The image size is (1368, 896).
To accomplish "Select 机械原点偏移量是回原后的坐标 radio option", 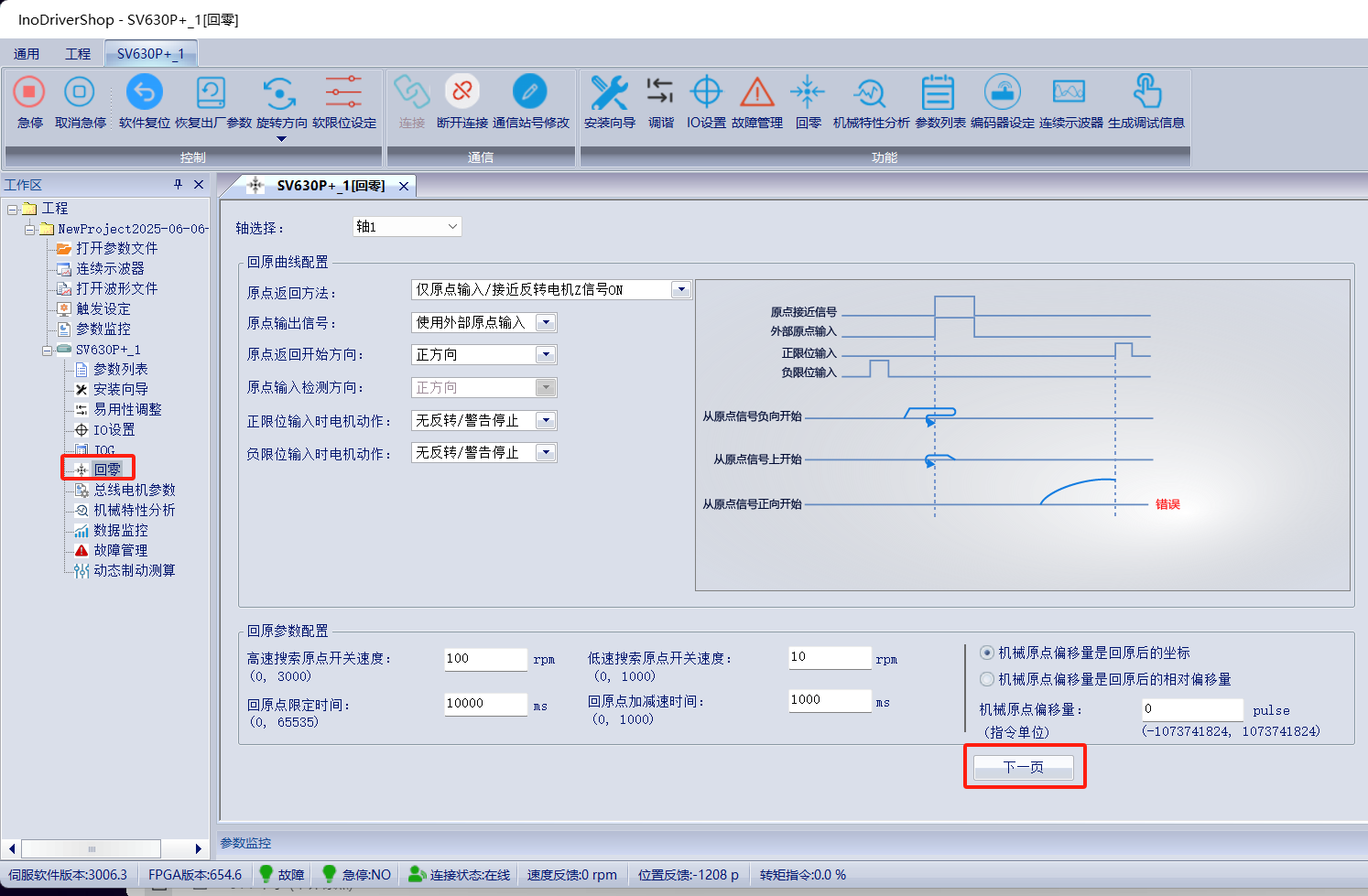I will (987, 653).
